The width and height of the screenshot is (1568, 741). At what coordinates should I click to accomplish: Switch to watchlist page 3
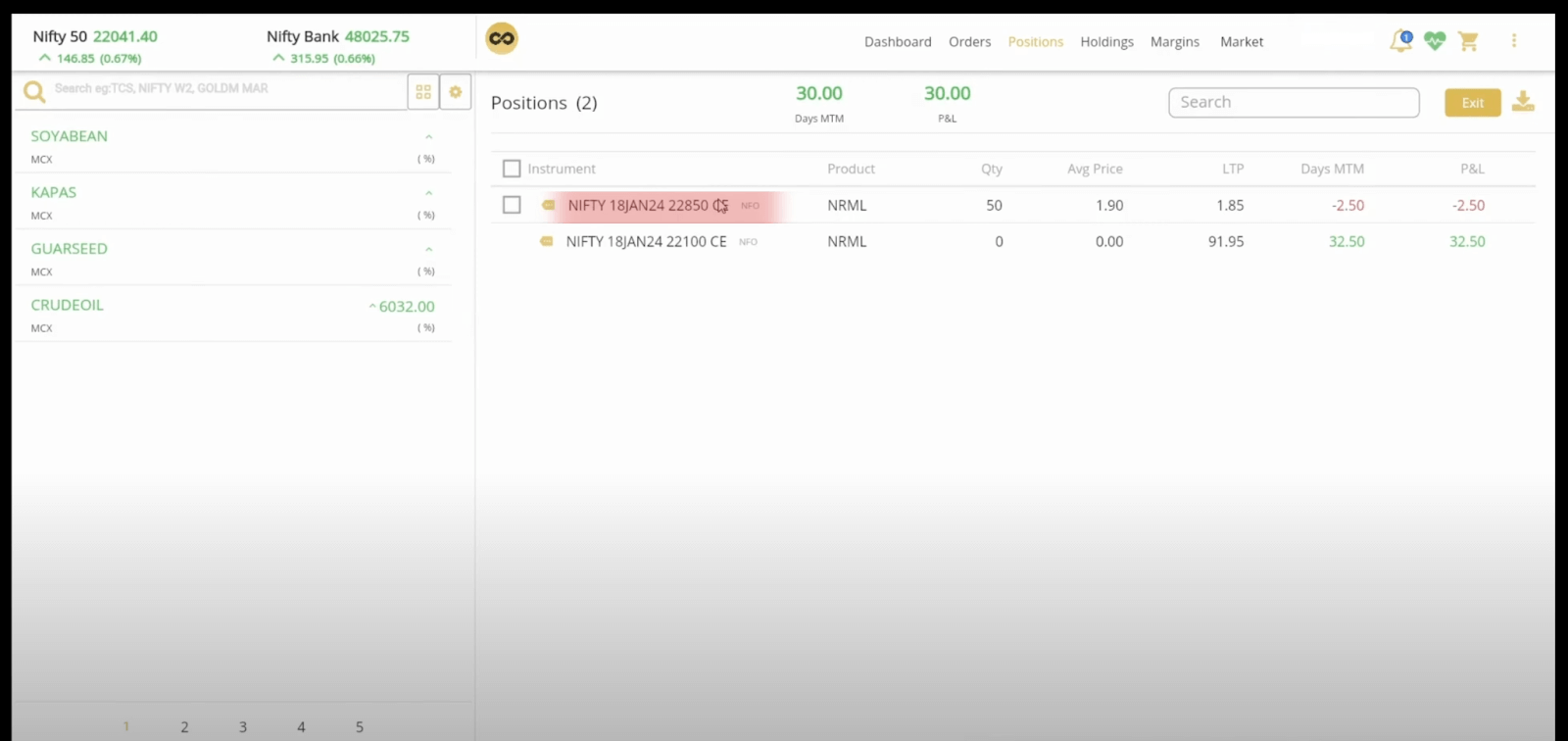point(243,727)
